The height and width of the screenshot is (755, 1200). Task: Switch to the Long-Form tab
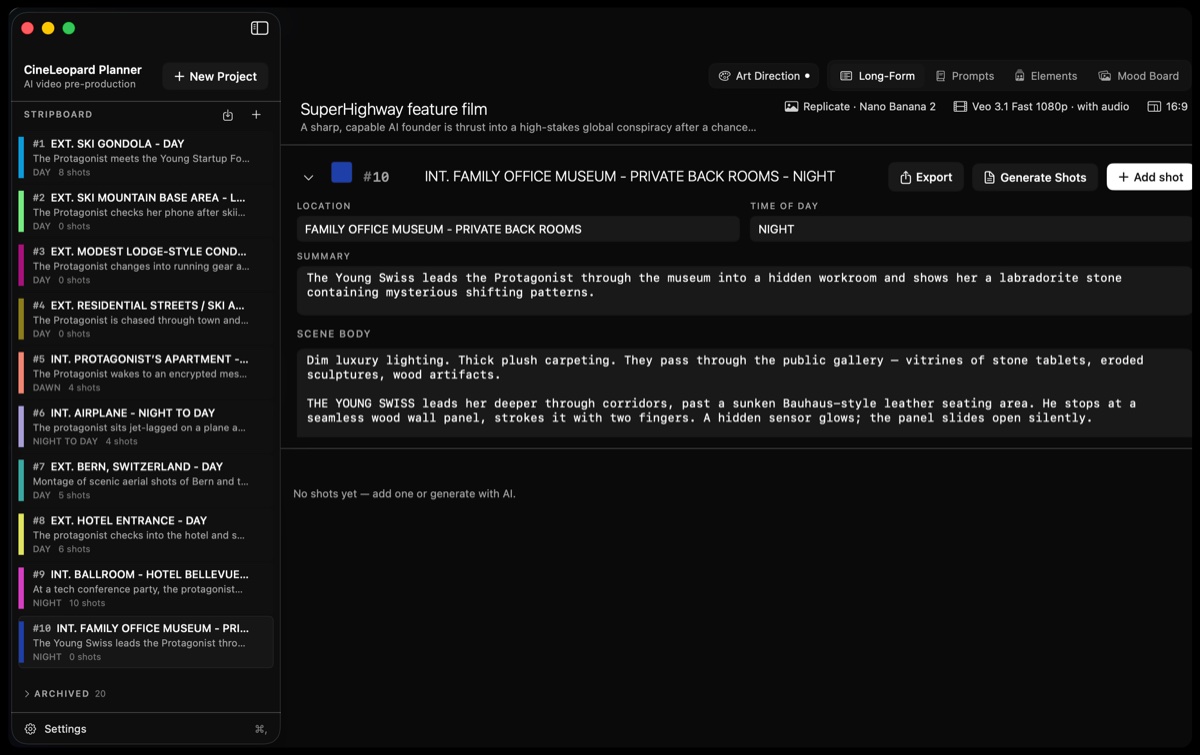click(877, 76)
